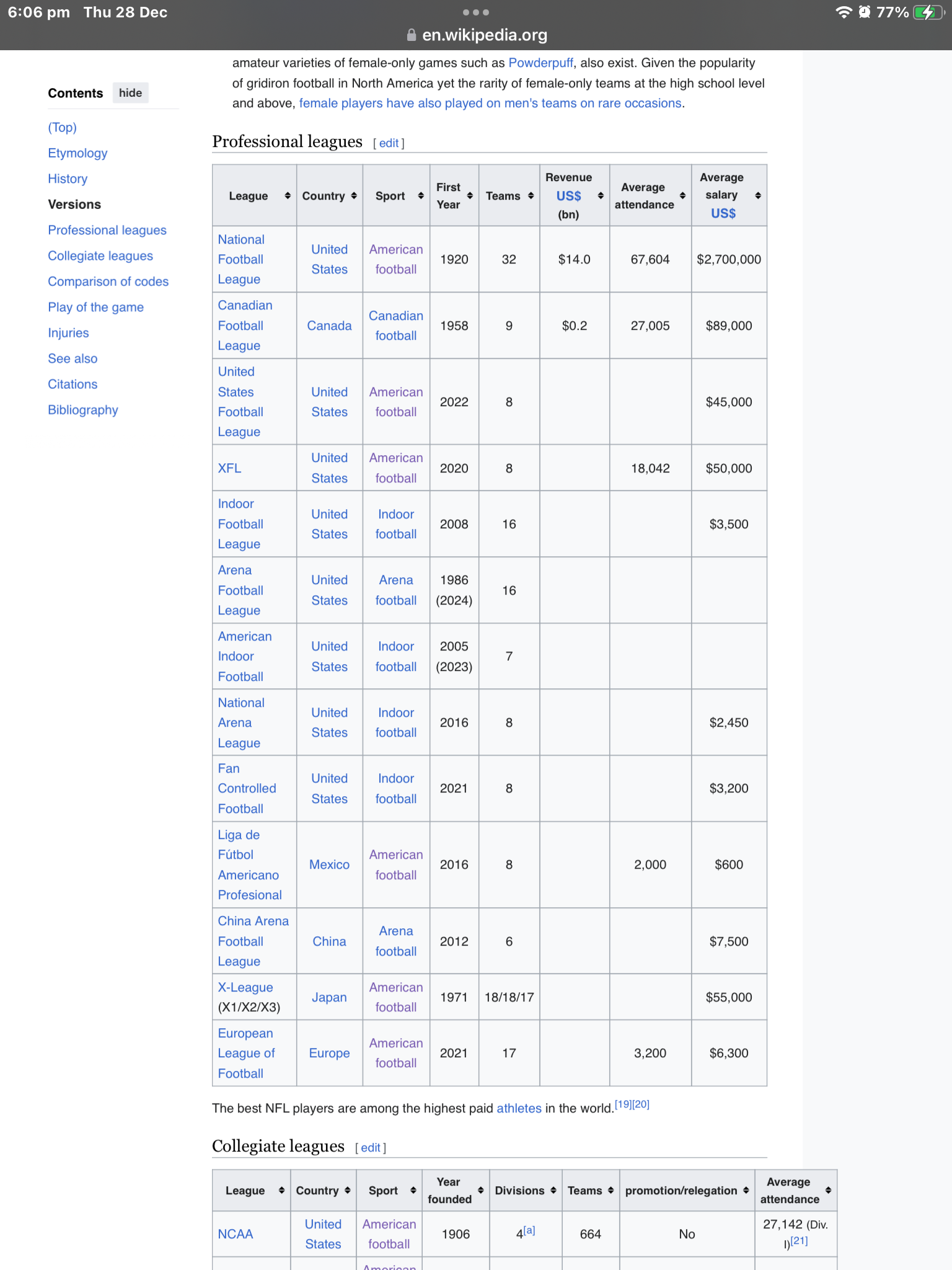Open the three-dot multitasking menu

click(476, 12)
